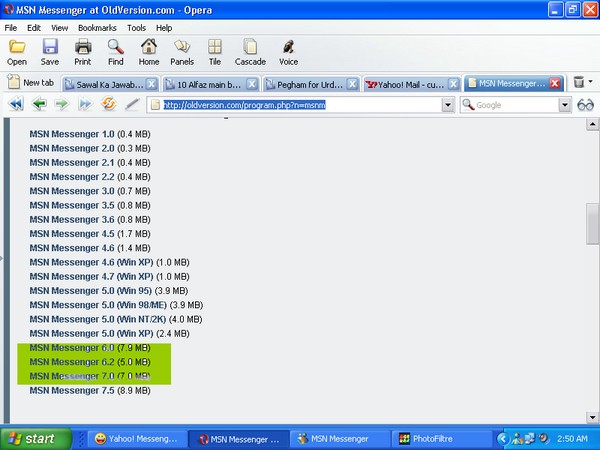This screenshot has width=600, height=450.
Task: Go to Home page icon
Action: 149,52
